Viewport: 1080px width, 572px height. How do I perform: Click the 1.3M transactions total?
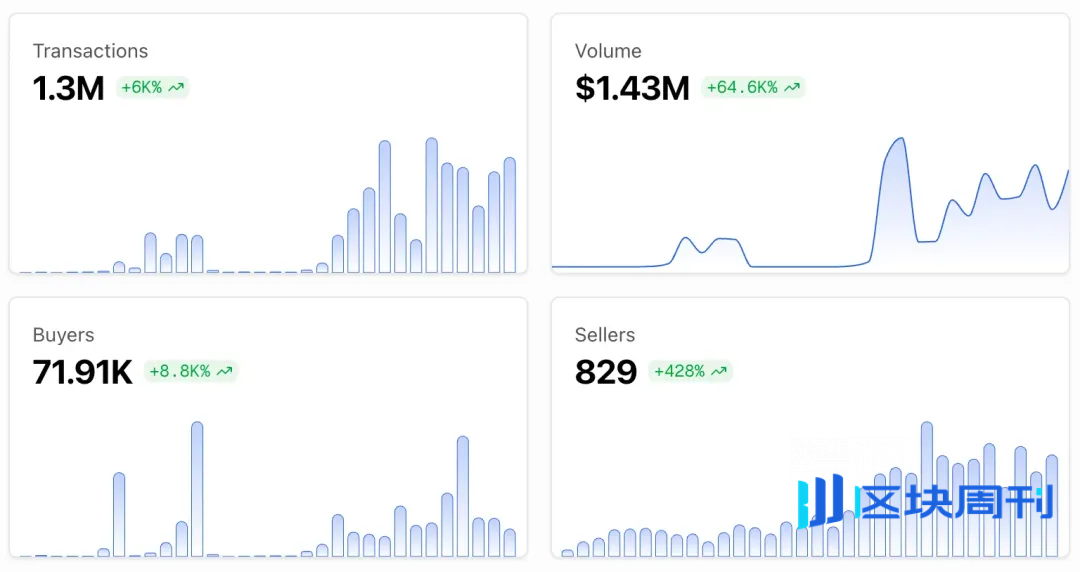click(68, 88)
